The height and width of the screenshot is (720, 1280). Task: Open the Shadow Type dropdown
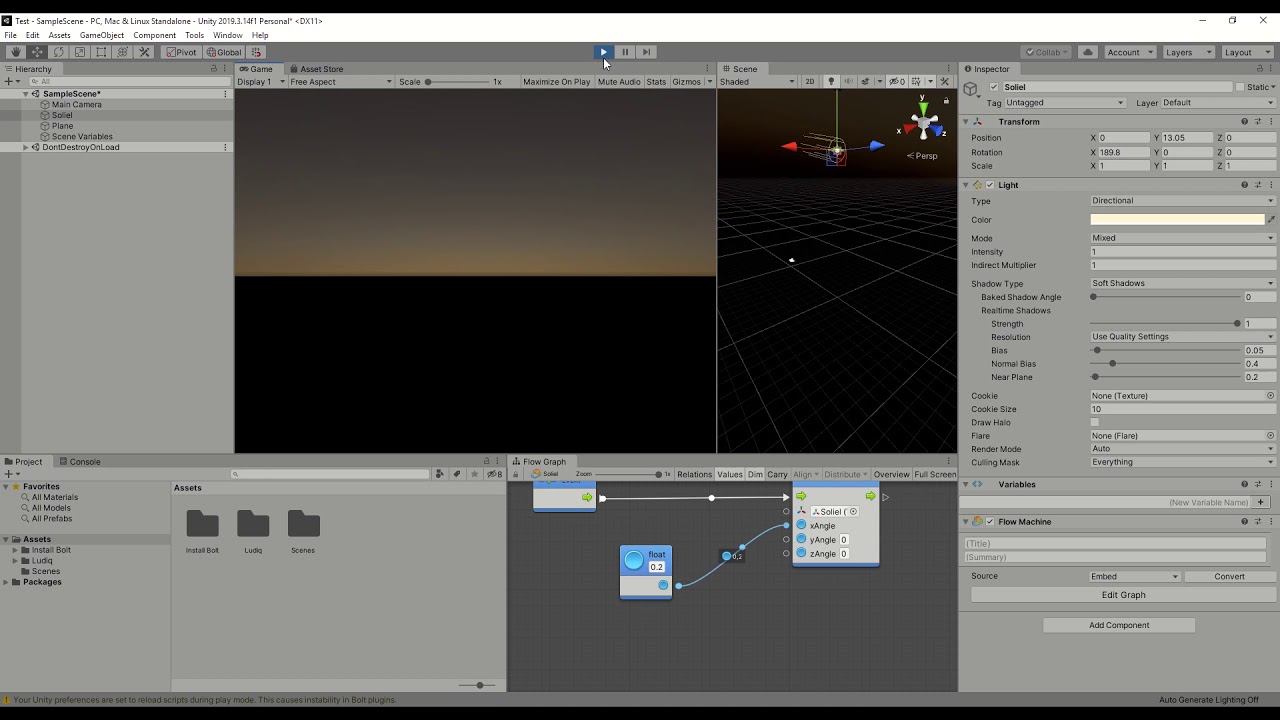tap(1183, 284)
